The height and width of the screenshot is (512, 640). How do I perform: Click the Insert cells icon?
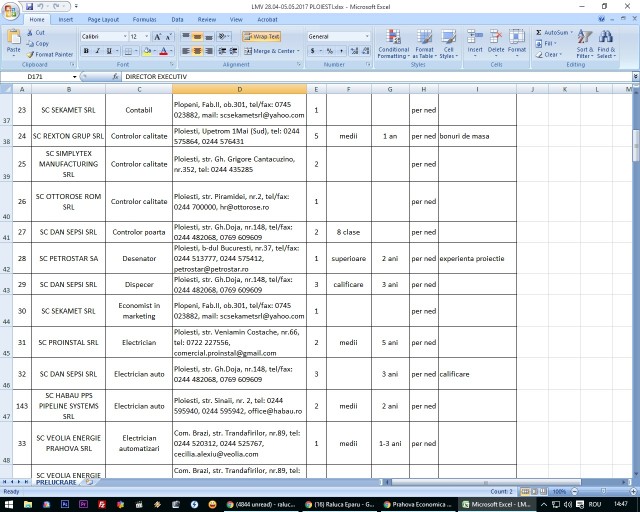pos(475,37)
